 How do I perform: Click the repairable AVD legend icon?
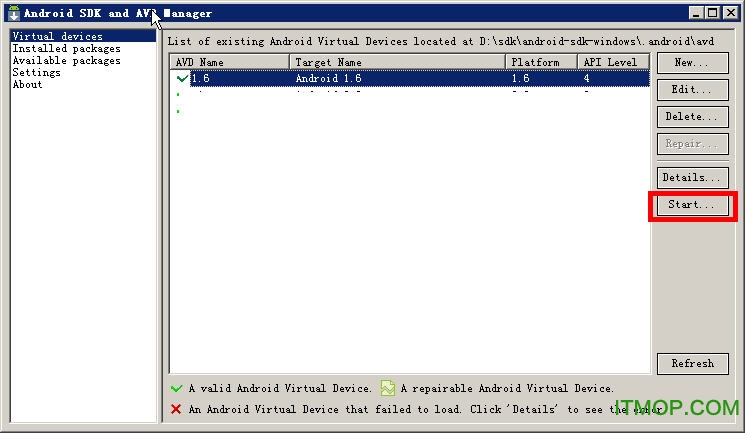[x=387, y=388]
